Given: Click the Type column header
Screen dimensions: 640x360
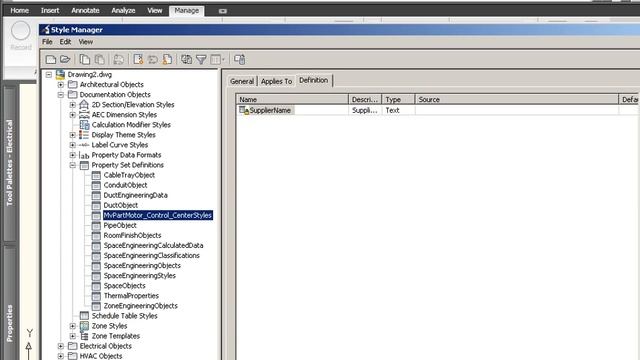Looking at the screenshot, I should click(398, 99).
